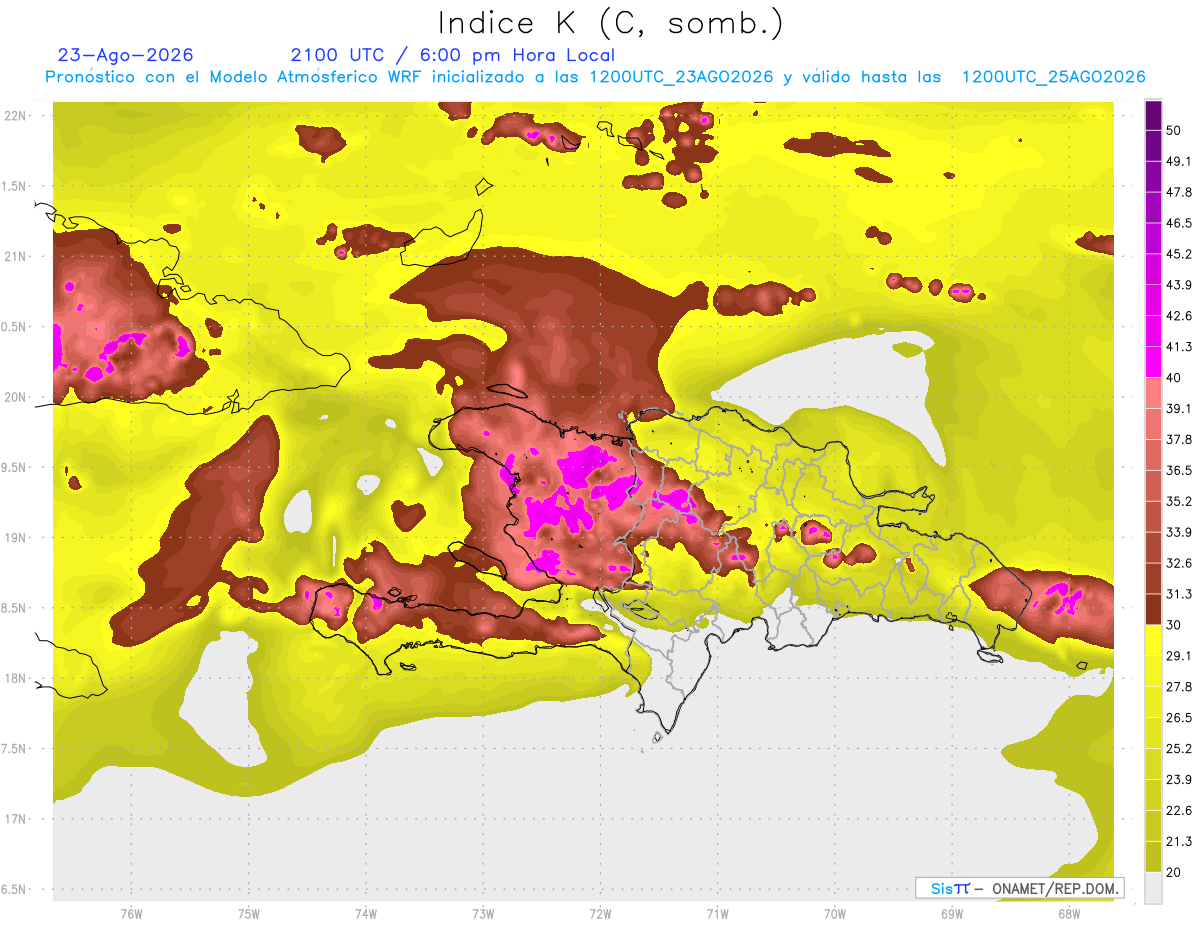Click the latitude axis label '17N'

click(x=17, y=820)
